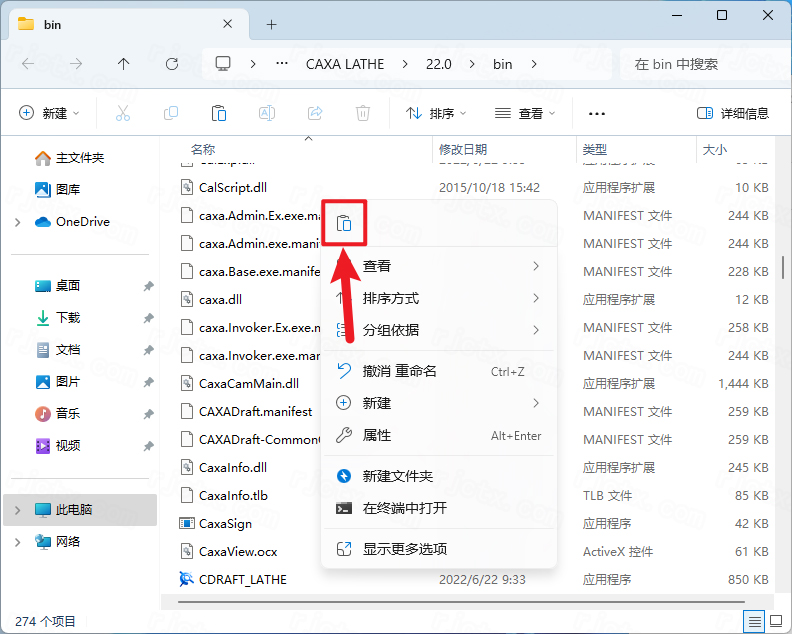Choose 在终端中打开 in context menu
The image size is (792, 634).
pyautogui.click(x=404, y=508)
